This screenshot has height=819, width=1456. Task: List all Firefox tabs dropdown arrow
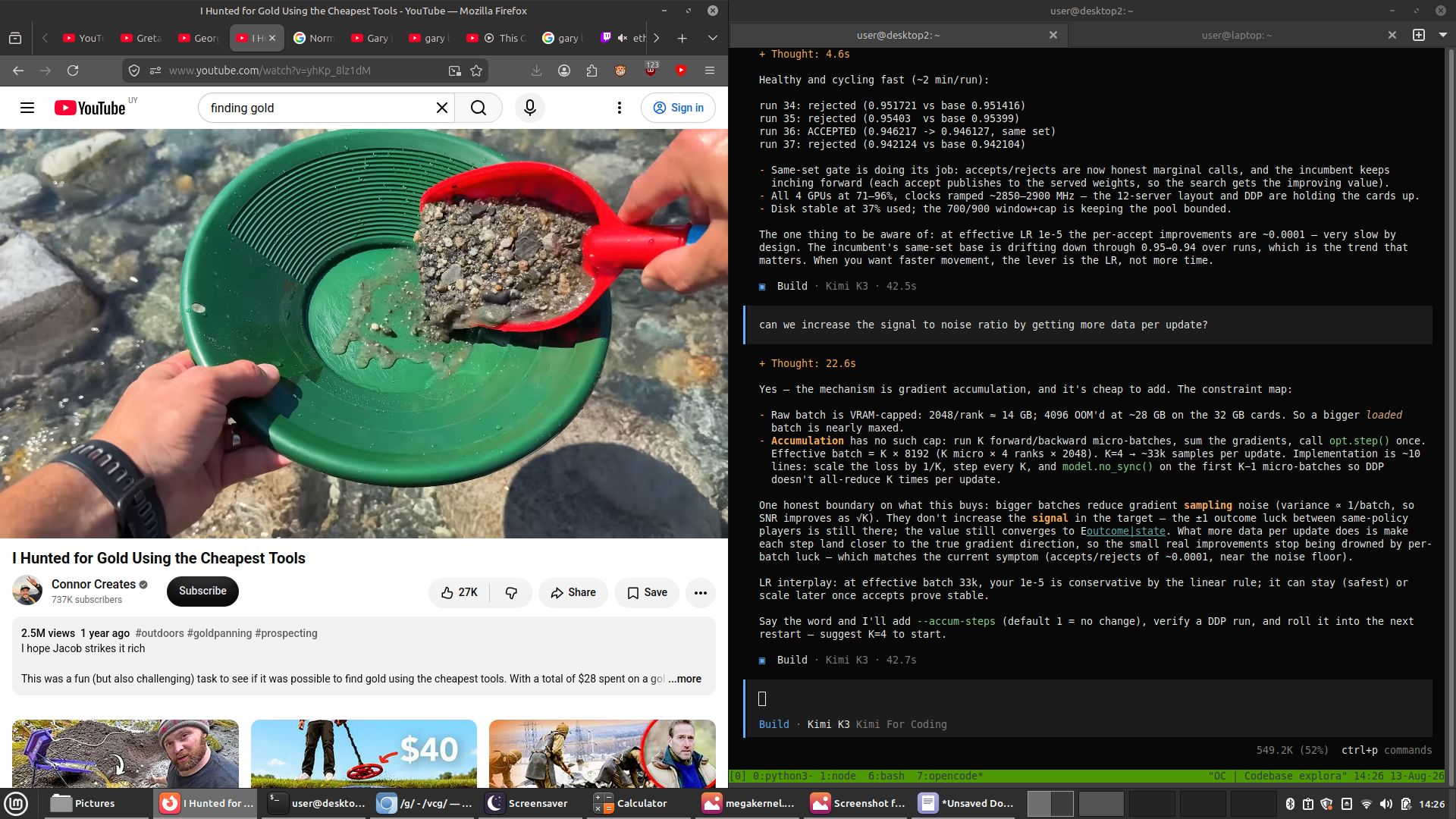pos(712,38)
